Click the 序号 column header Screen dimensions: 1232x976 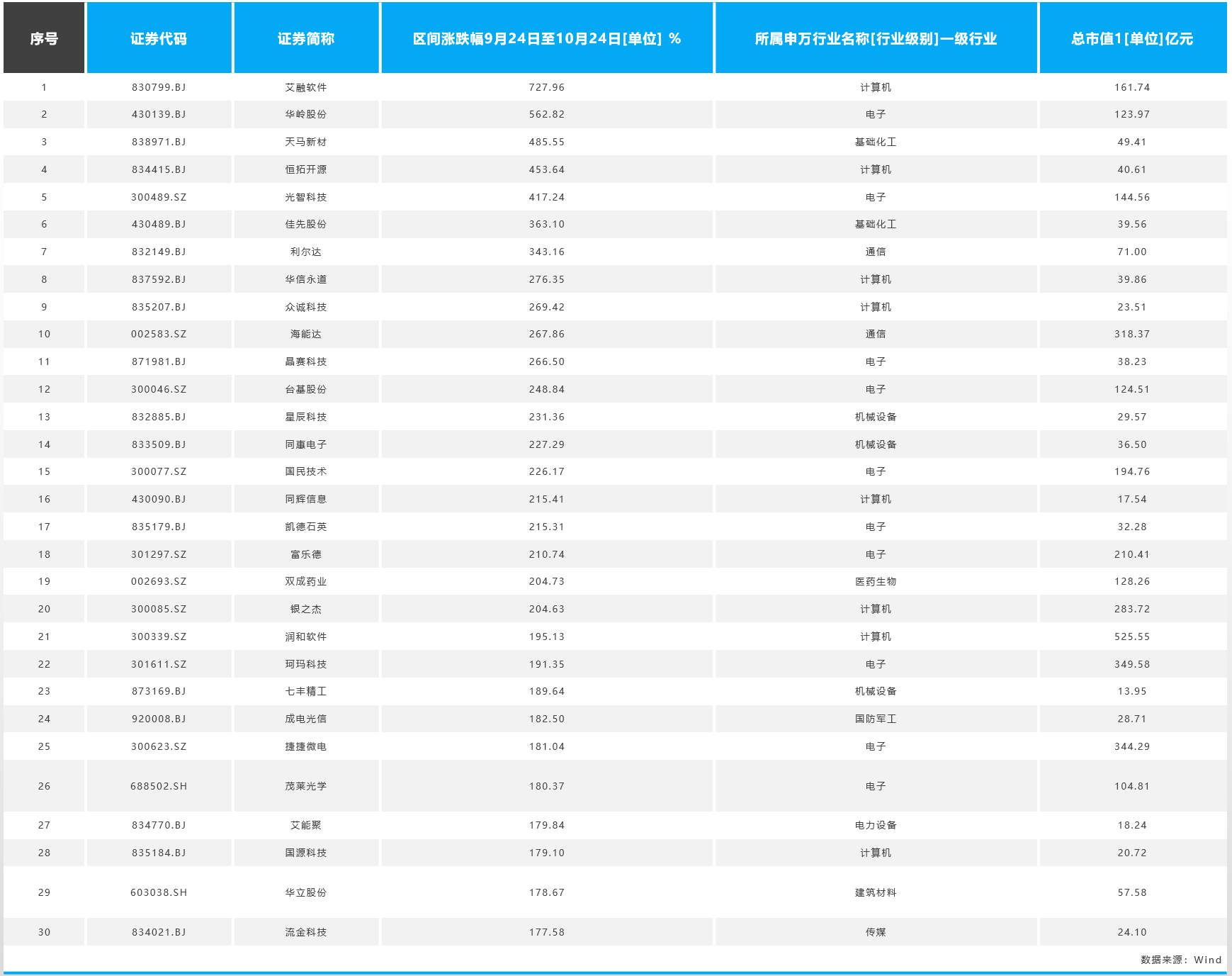[x=44, y=38]
